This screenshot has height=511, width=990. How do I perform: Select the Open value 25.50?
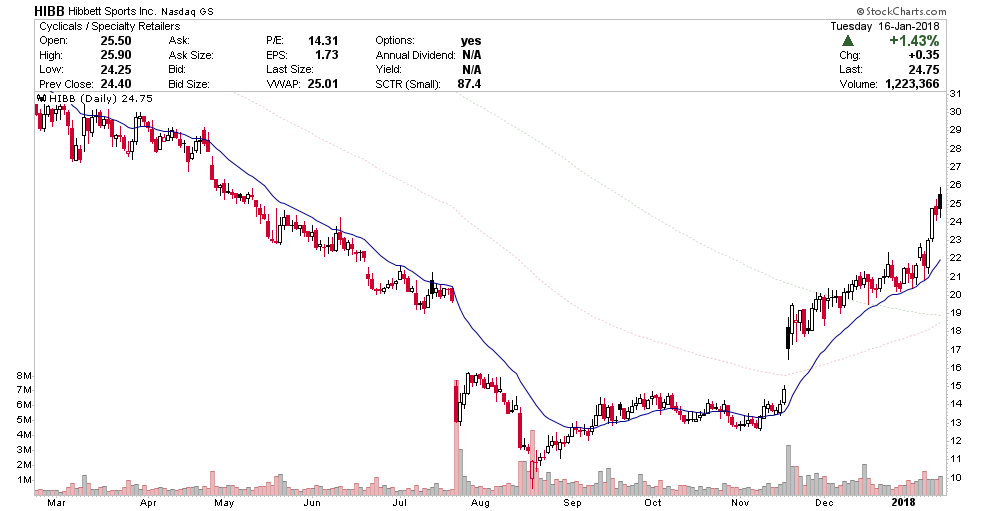[x=116, y=41]
